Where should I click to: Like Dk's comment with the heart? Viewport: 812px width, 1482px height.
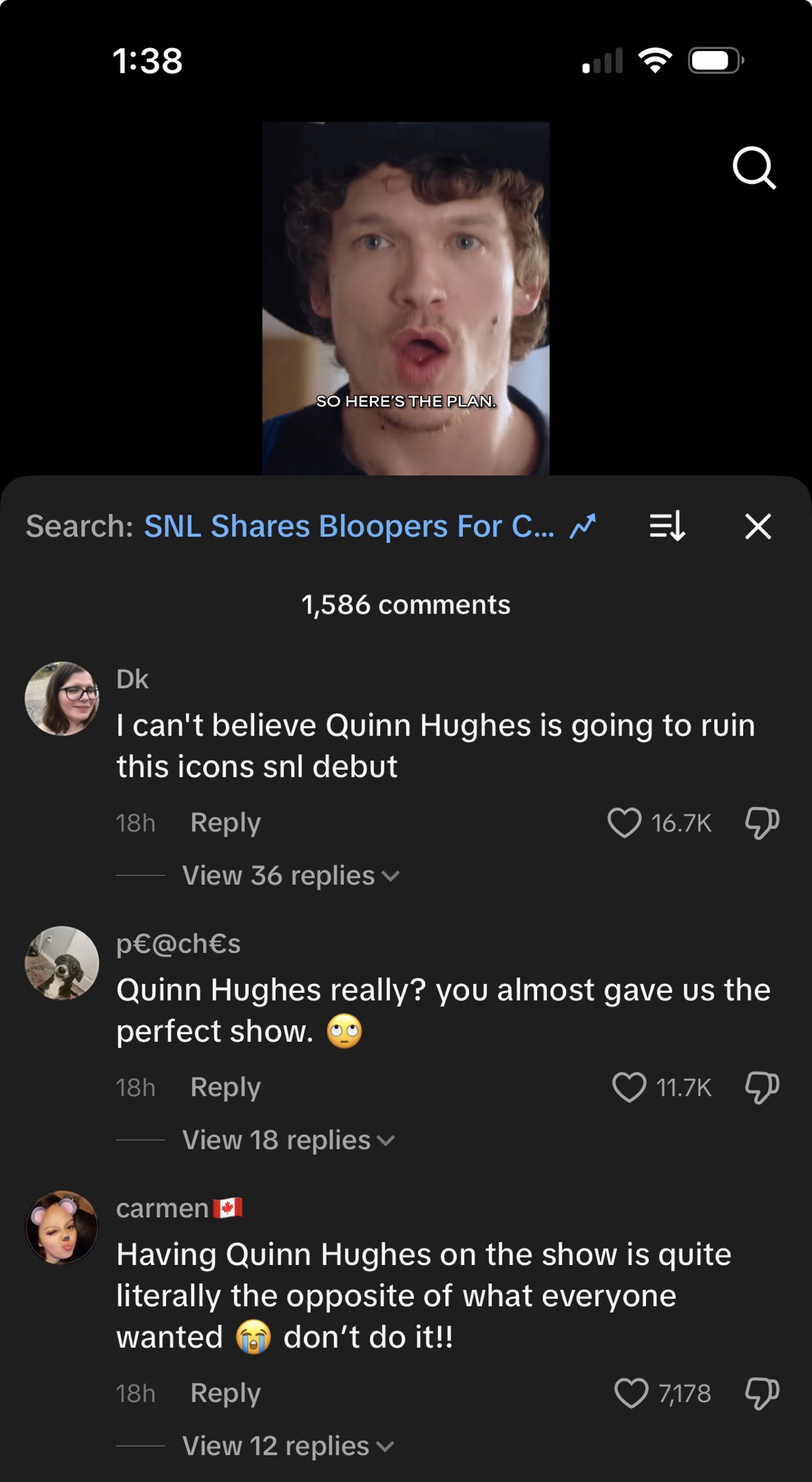click(624, 823)
